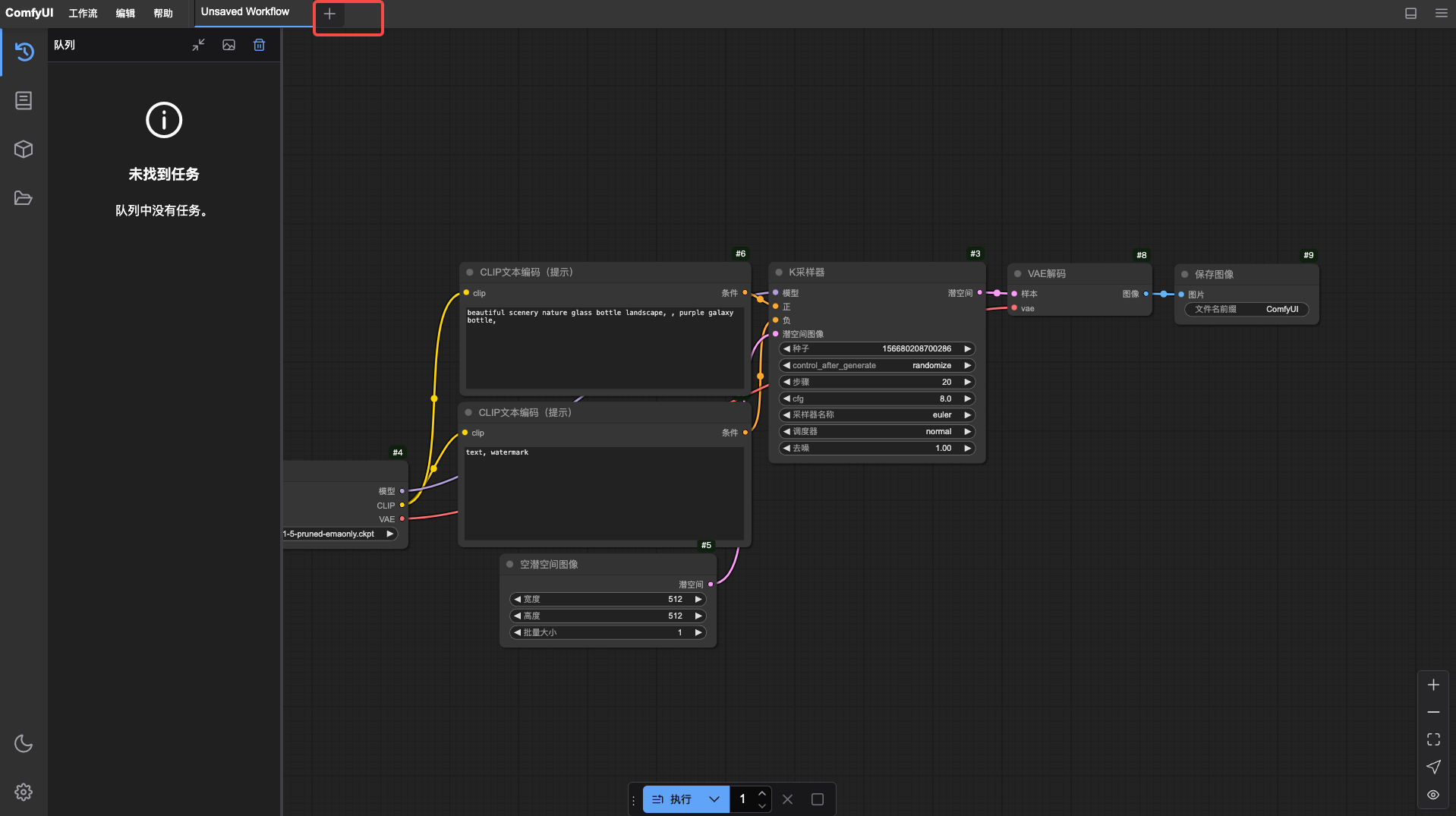Toggle link visibility eye icon
The image size is (1456, 816).
1433,795
